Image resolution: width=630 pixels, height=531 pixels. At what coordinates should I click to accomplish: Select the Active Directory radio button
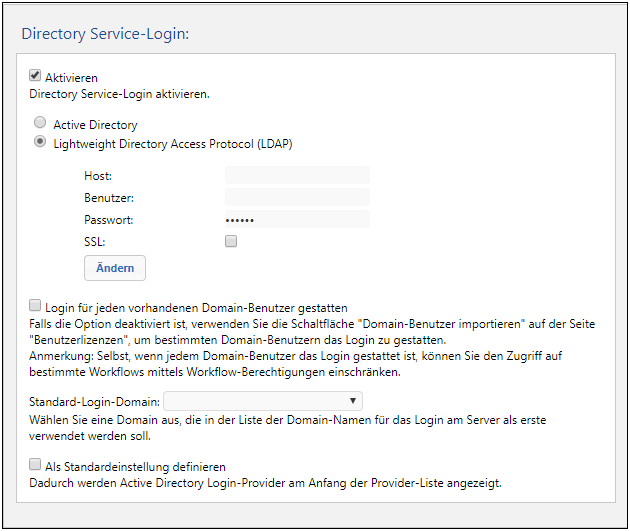40,124
